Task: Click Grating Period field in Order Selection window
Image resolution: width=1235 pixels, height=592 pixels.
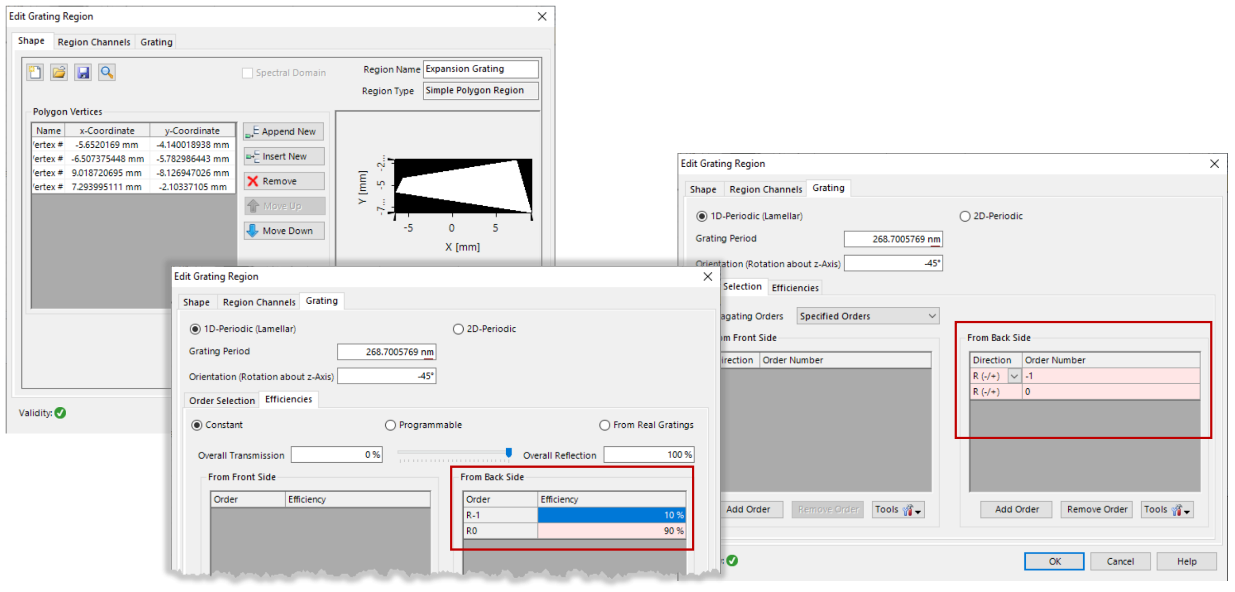Action: click(894, 239)
